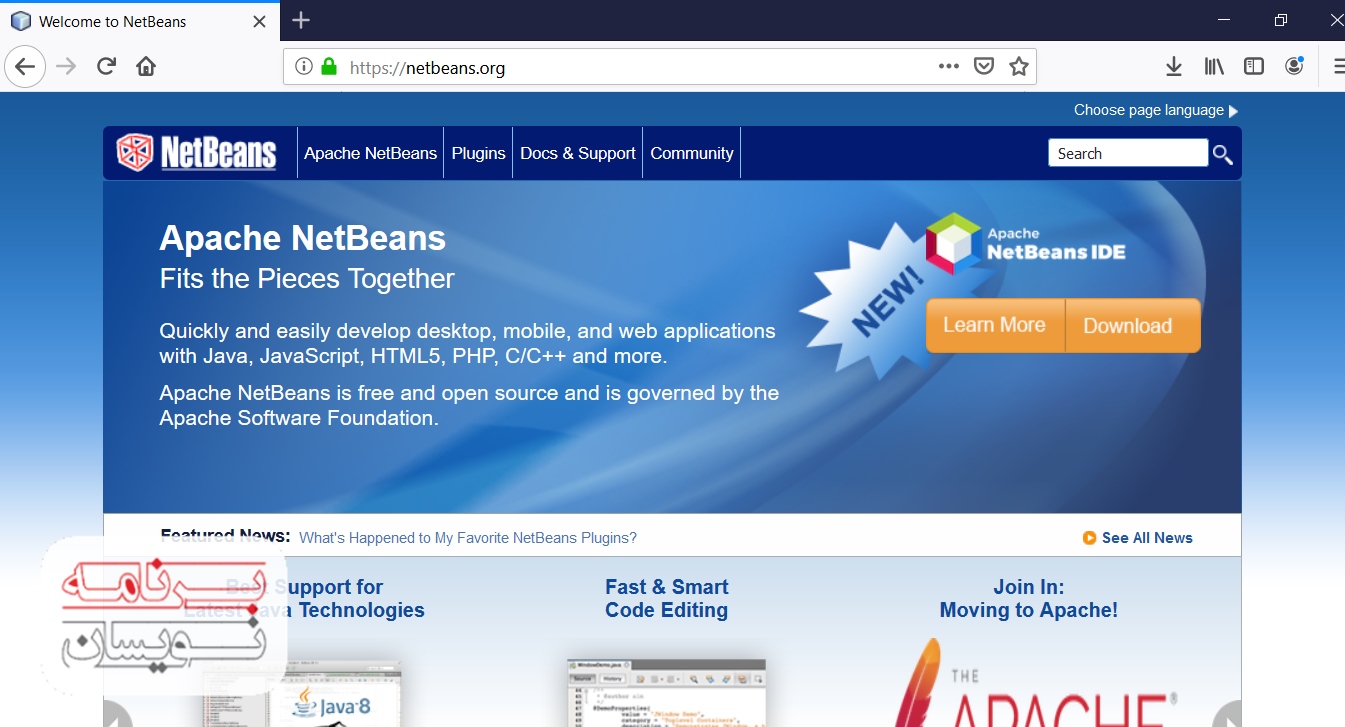1345x727 pixels.
Task: Open the Plugins menu
Action: [x=478, y=153]
